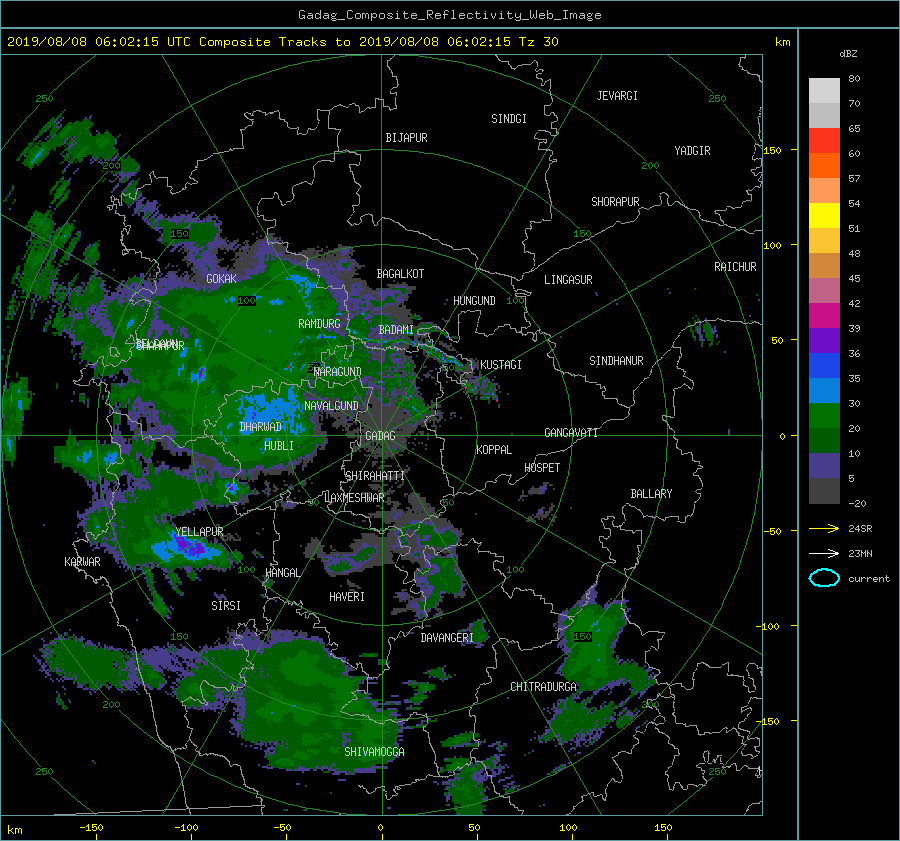Click the KUSTAGI city label

pyautogui.click(x=501, y=365)
